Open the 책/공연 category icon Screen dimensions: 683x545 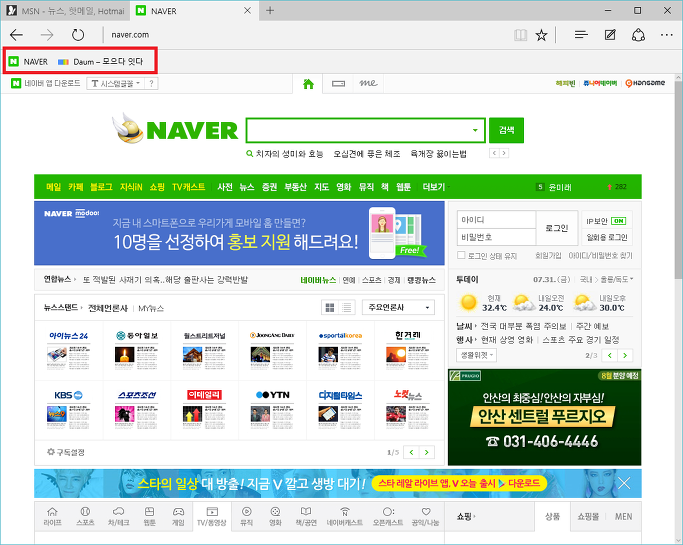306,517
